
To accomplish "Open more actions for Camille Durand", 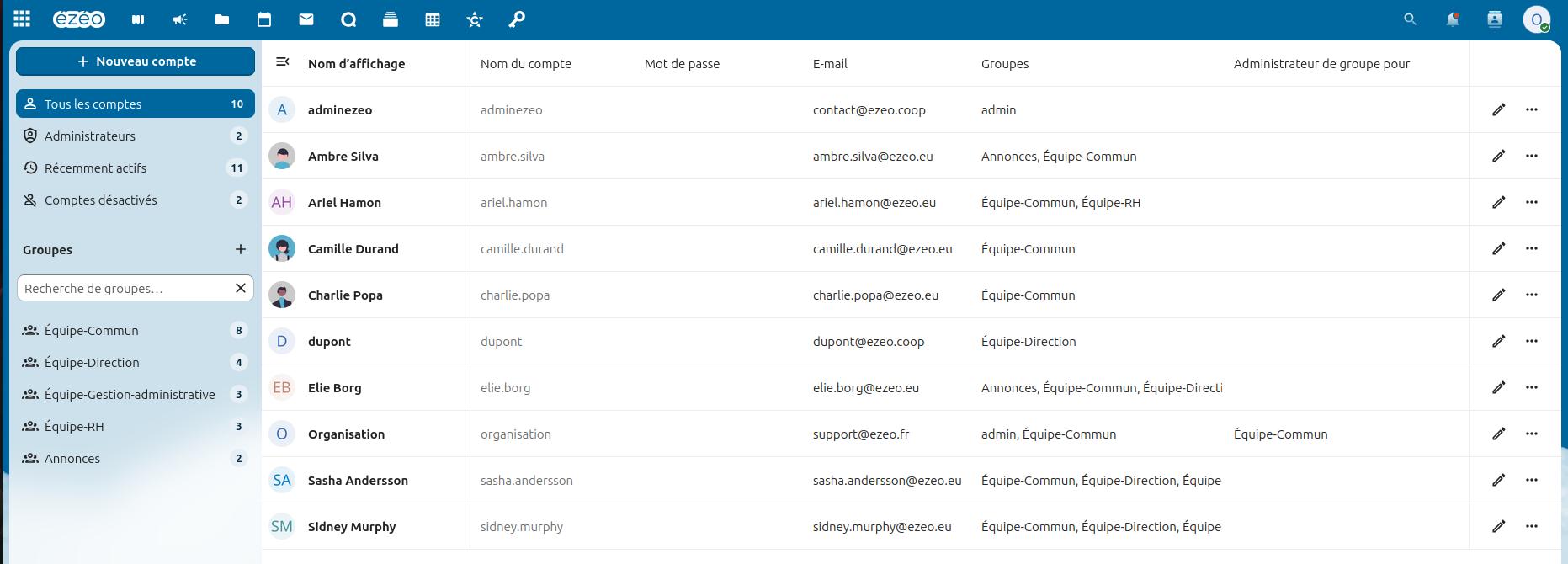I will coord(1532,248).
